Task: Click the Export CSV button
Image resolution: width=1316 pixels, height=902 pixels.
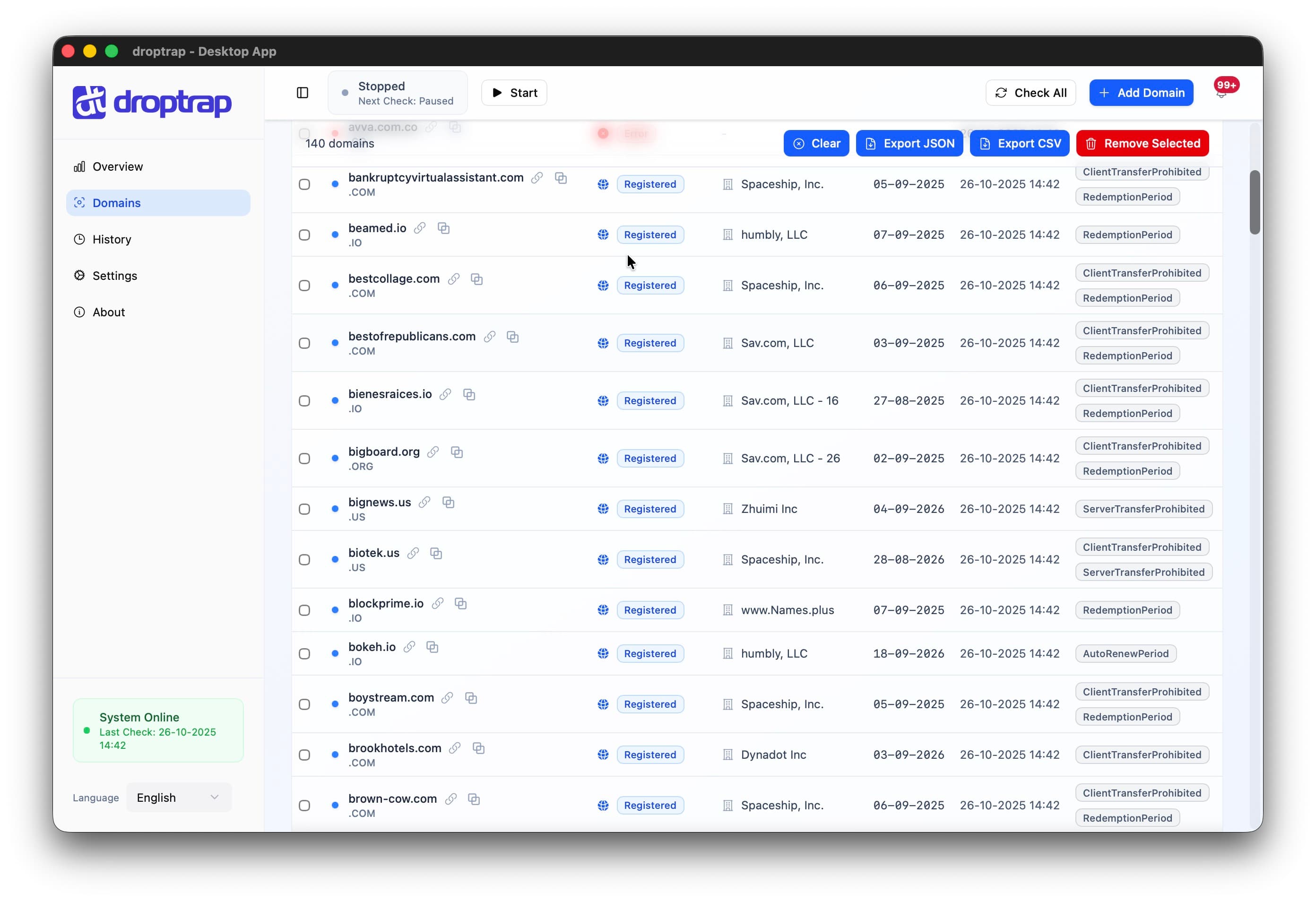Action: click(1019, 143)
